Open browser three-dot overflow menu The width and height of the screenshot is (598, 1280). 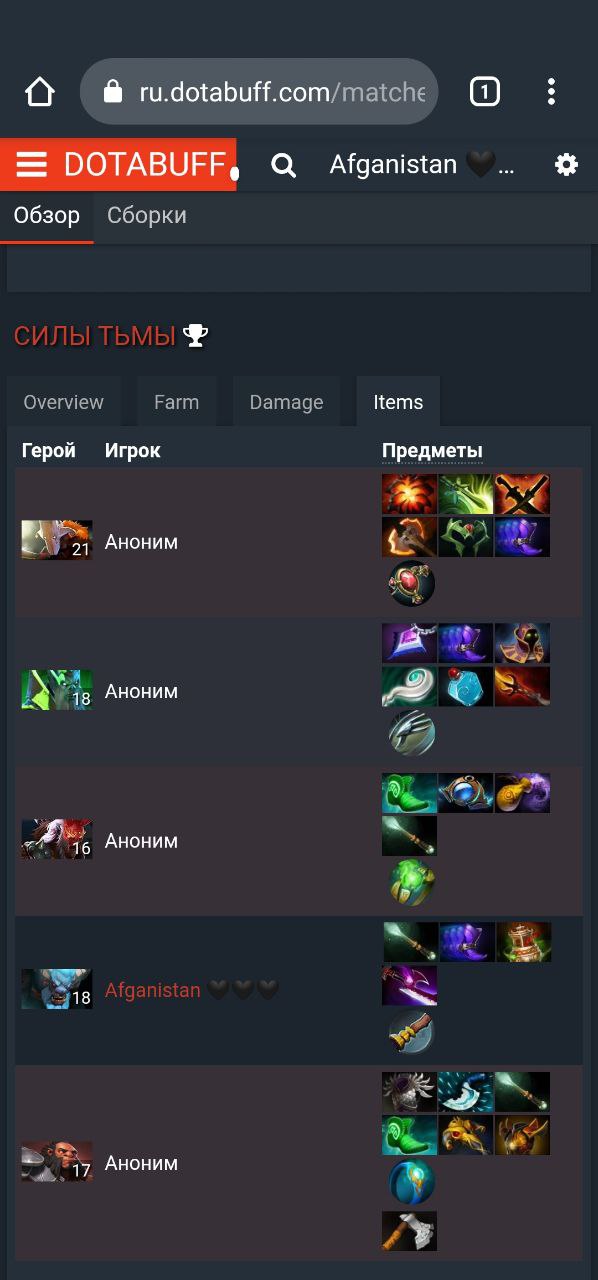[551, 93]
